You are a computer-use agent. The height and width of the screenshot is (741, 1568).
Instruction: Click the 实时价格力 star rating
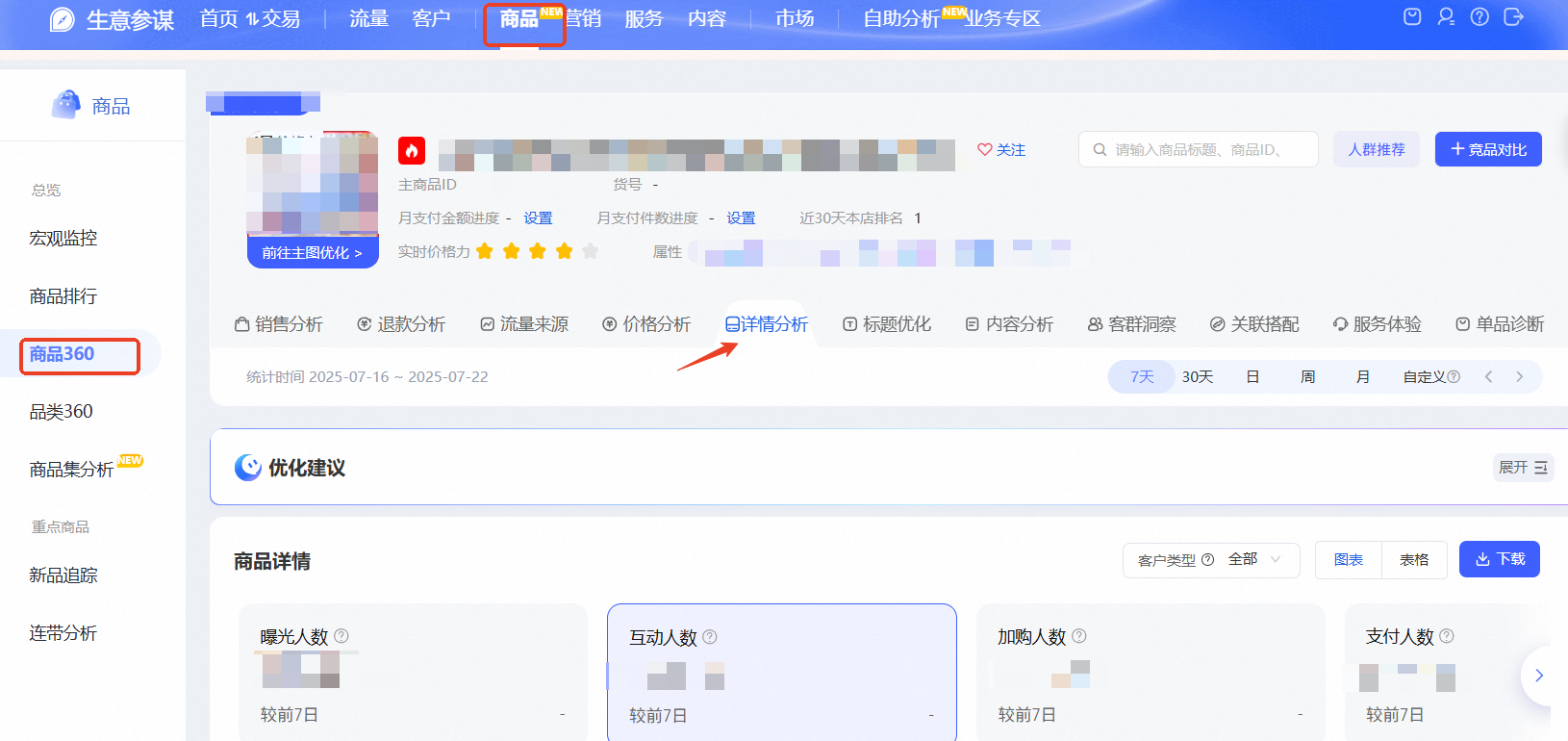pos(537,252)
